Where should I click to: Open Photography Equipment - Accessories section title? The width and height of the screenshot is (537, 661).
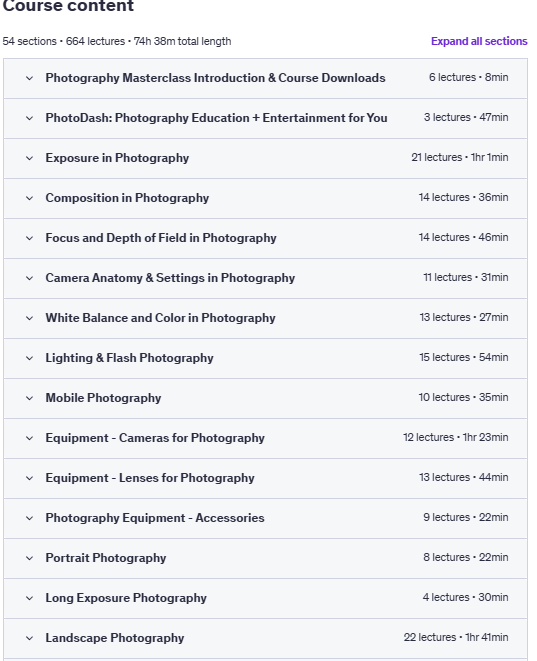coord(155,518)
